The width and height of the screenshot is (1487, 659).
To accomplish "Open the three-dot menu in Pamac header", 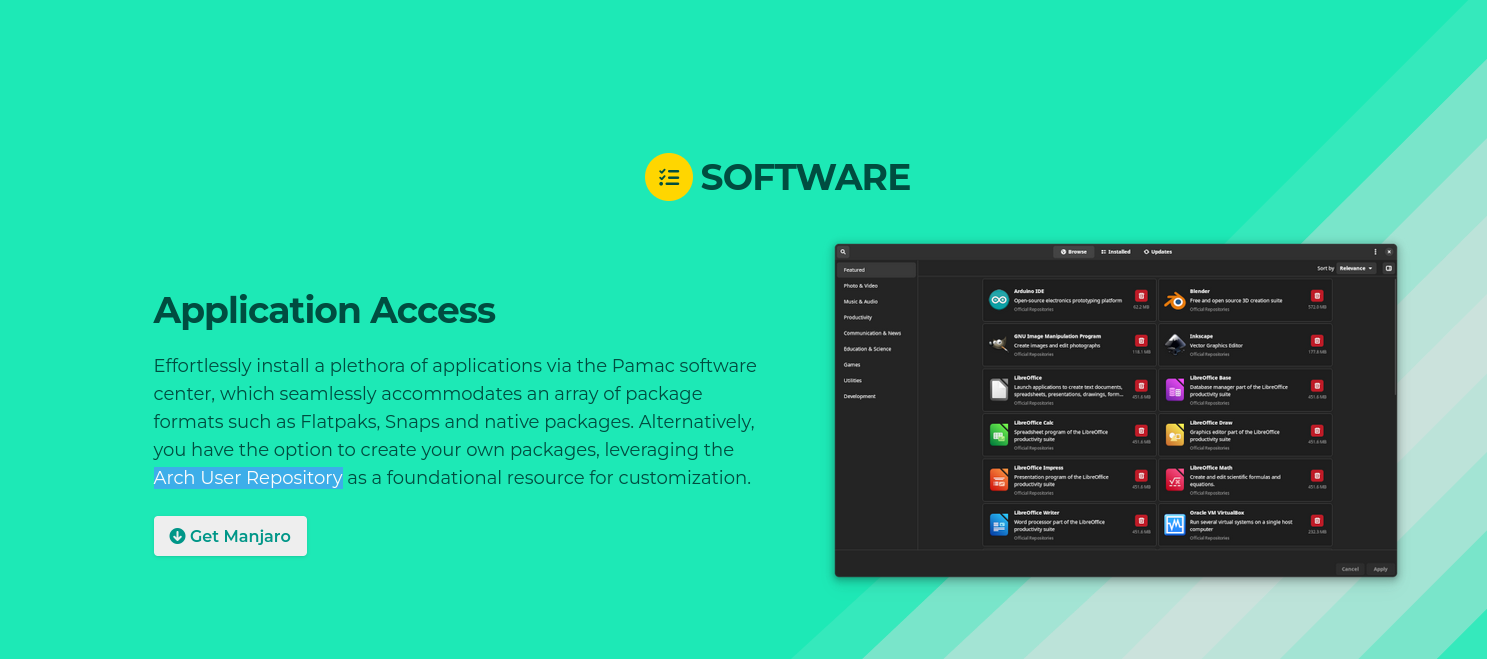I will click(1375, 252).
